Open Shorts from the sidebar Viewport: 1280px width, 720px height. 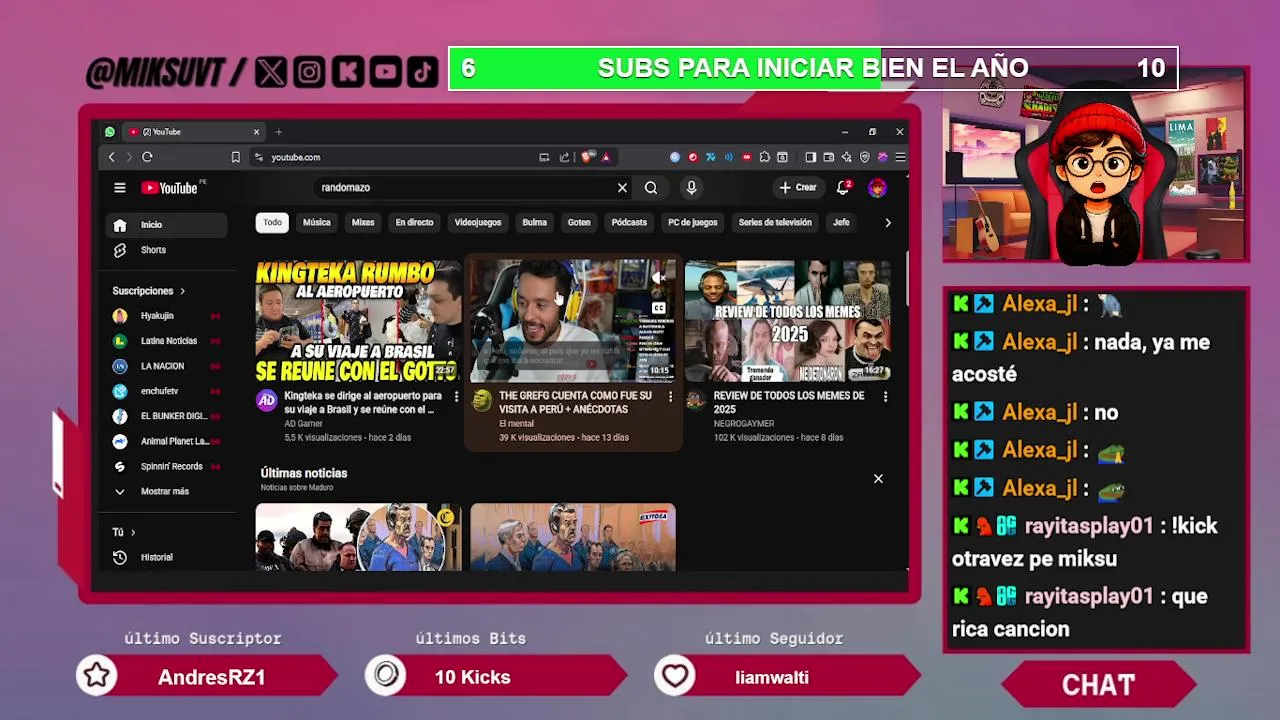click(x=166, y=250)
